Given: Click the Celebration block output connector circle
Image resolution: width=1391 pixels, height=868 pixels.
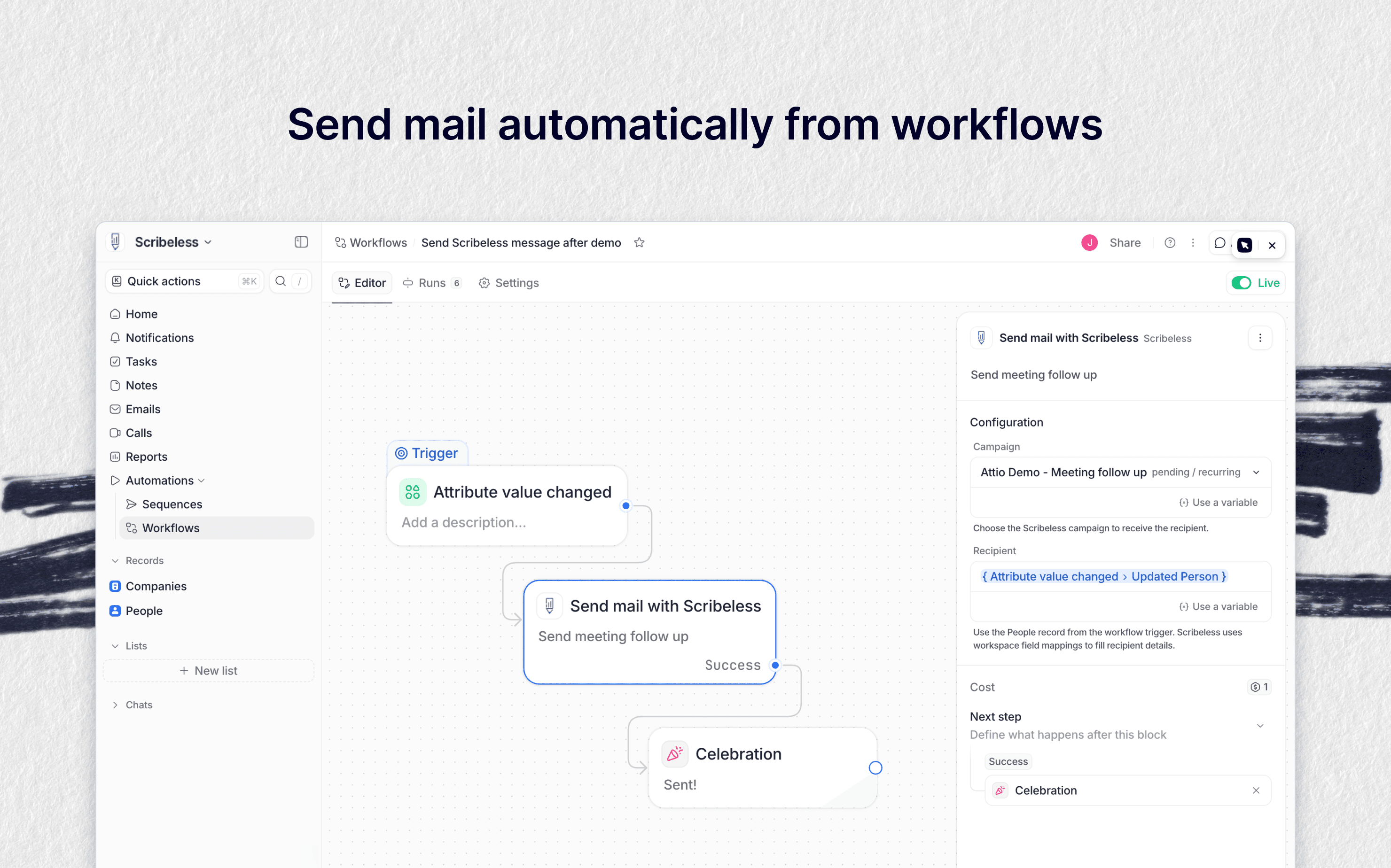Looking at the screenshot, I should tap(875, 767).
